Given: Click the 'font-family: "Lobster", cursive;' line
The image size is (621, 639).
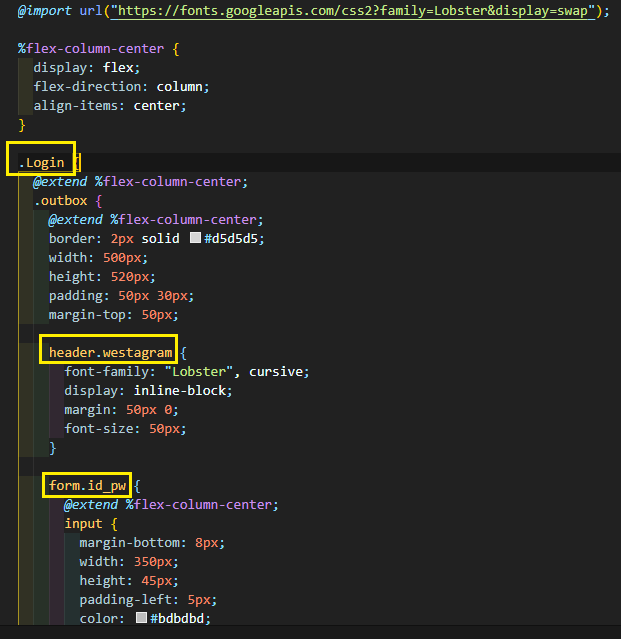Looking at the screenshot, I should (187, 372).
